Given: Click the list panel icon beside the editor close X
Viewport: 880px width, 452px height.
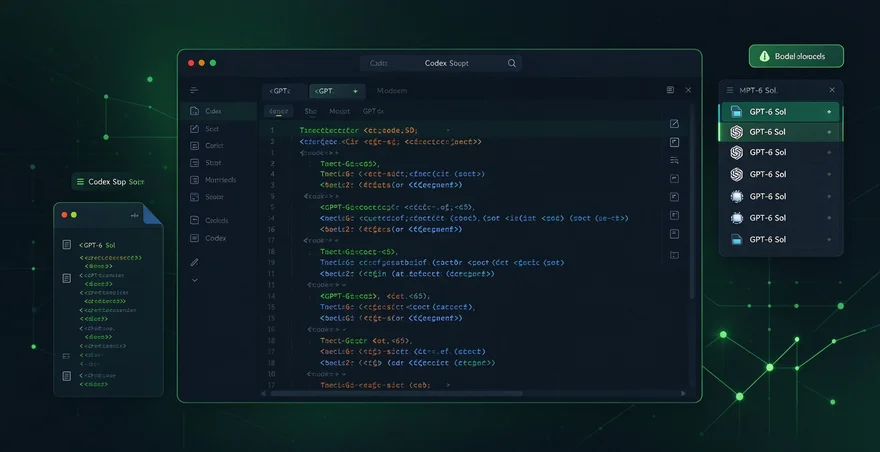Looking at the screenshot, I should click(x=670, y=90).
